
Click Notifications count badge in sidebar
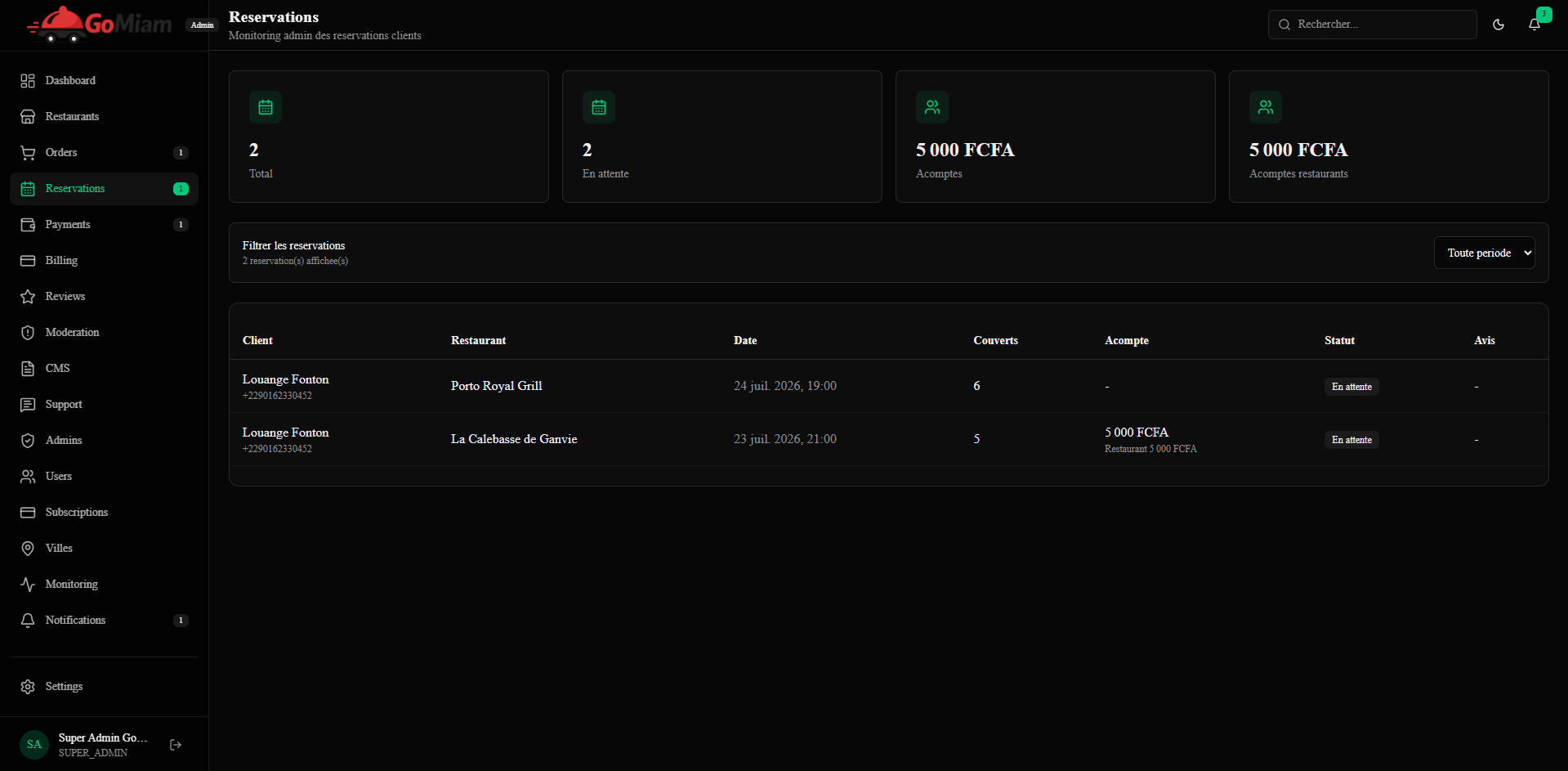181,621
